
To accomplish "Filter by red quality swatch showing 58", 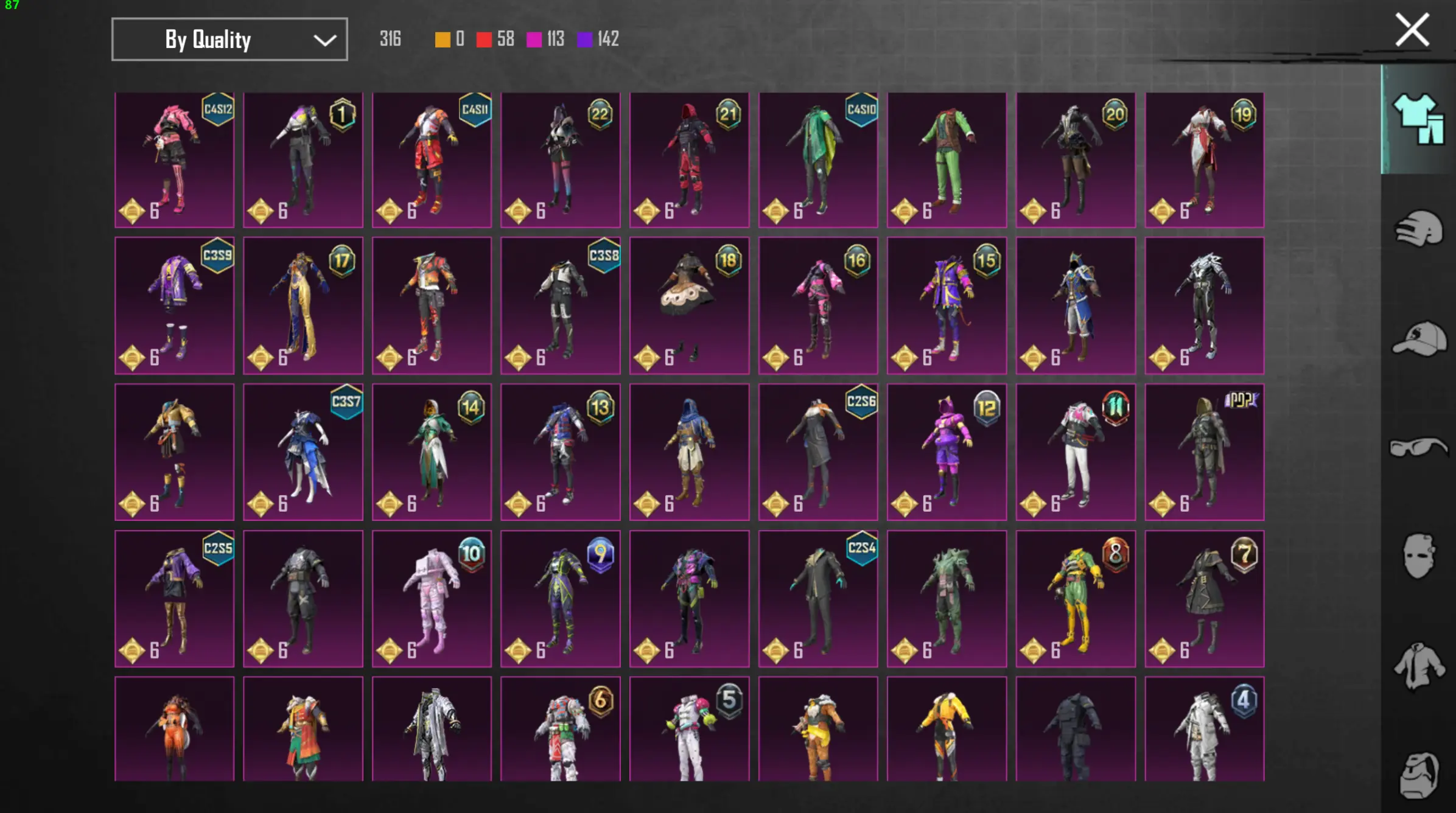I will pos(484,40).
